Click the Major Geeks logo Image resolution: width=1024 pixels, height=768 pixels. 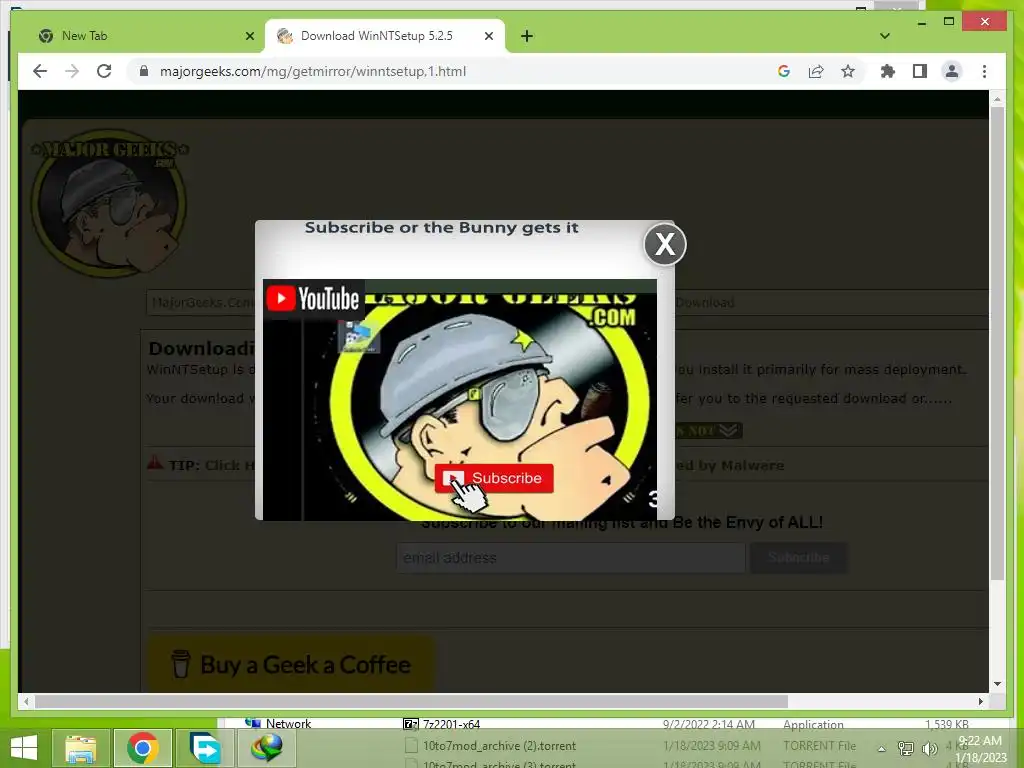pyautogui.click(x=110, y=202)
